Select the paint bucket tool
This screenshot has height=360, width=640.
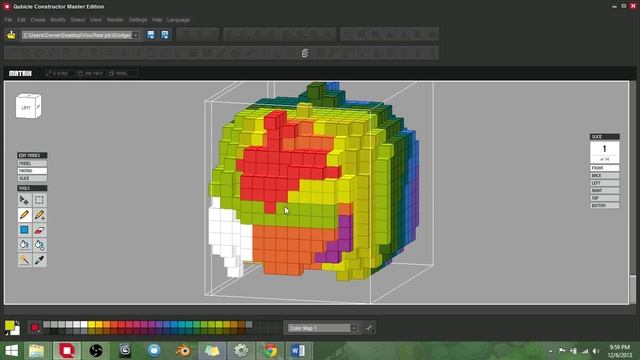coord(24,245)
